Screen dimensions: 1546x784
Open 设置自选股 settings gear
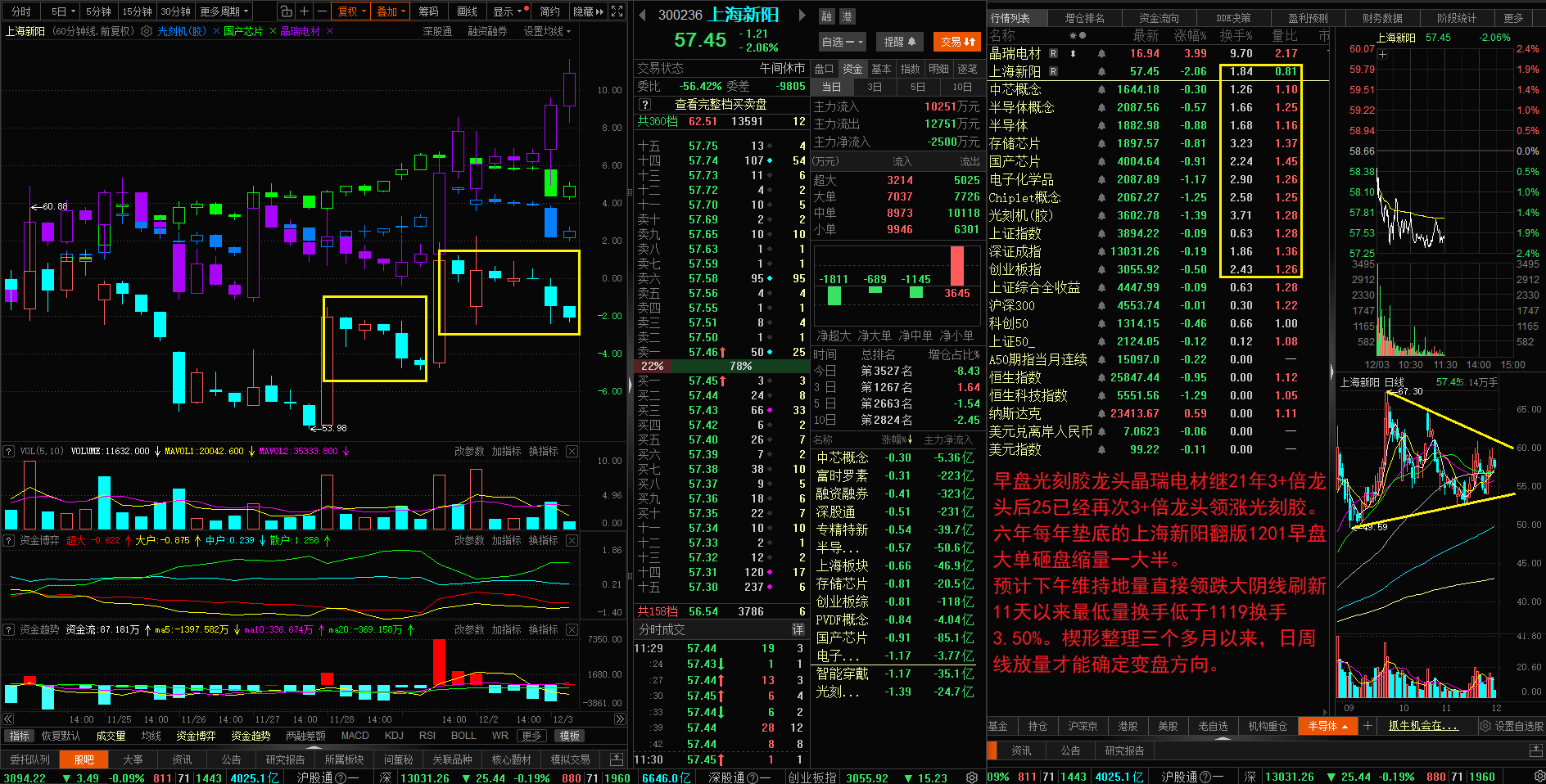point(1485,726)
